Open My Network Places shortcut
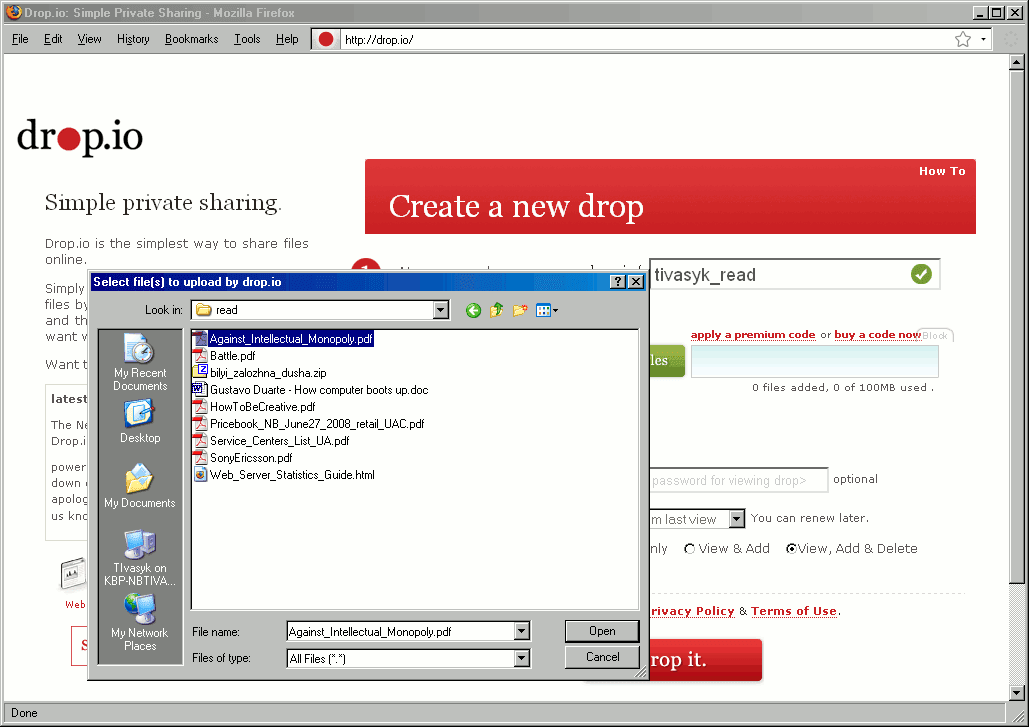The width and height of the screenshot is (1029, 727). coord(140,622)
